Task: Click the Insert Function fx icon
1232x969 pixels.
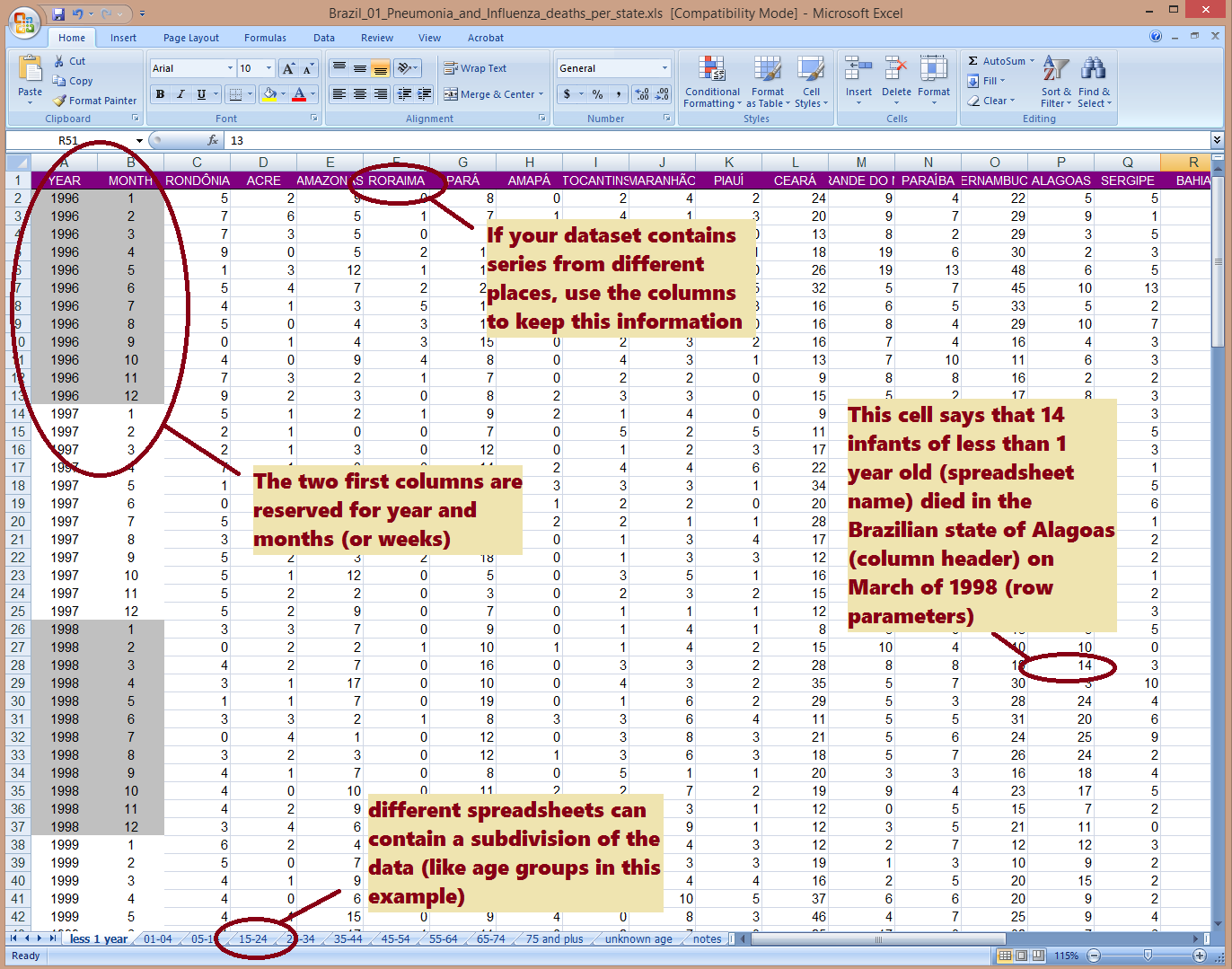Action: (213, 140)
